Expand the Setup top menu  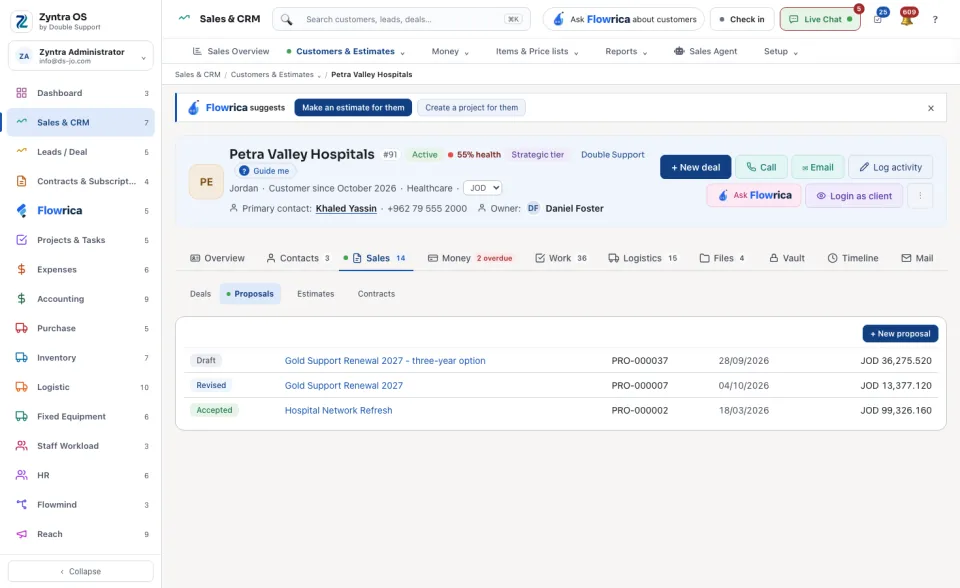pos(781,51)
